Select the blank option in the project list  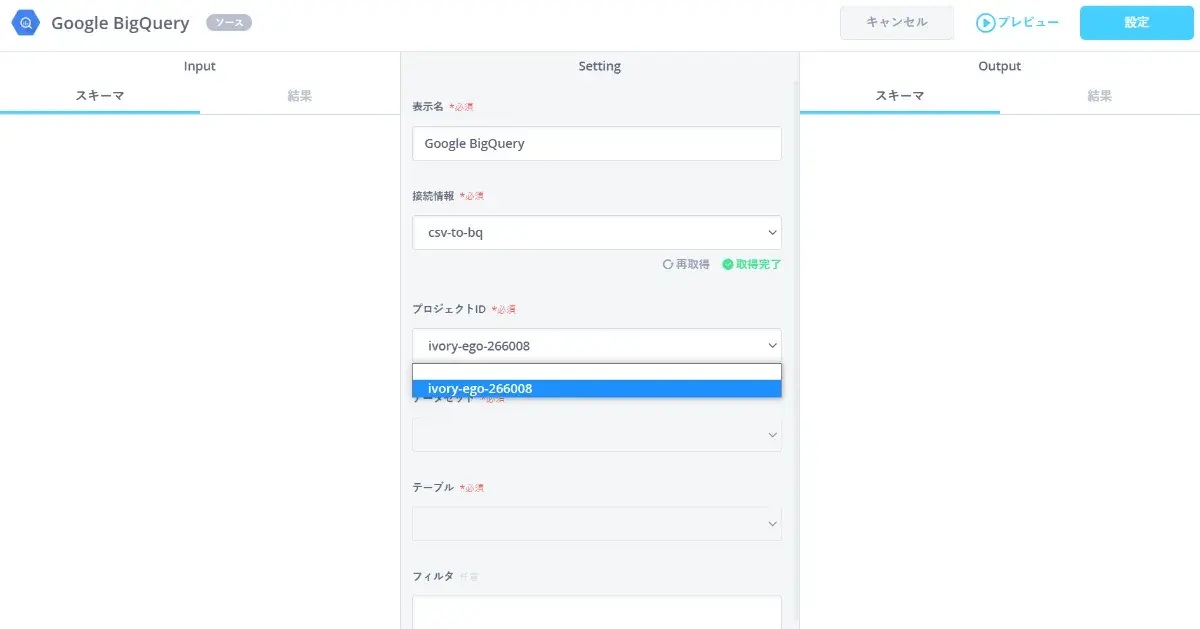[x=597, y=372]
